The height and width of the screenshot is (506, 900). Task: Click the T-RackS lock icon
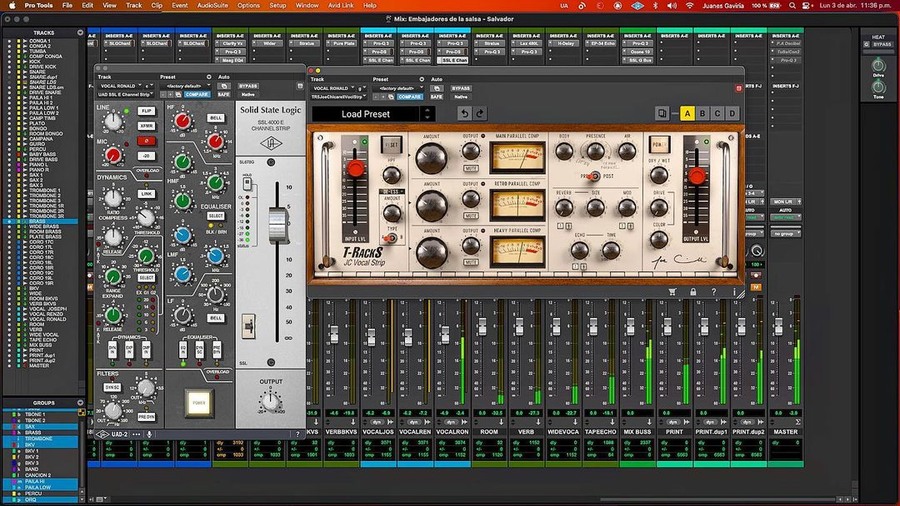pyautogui.click(x=693, y=292)
